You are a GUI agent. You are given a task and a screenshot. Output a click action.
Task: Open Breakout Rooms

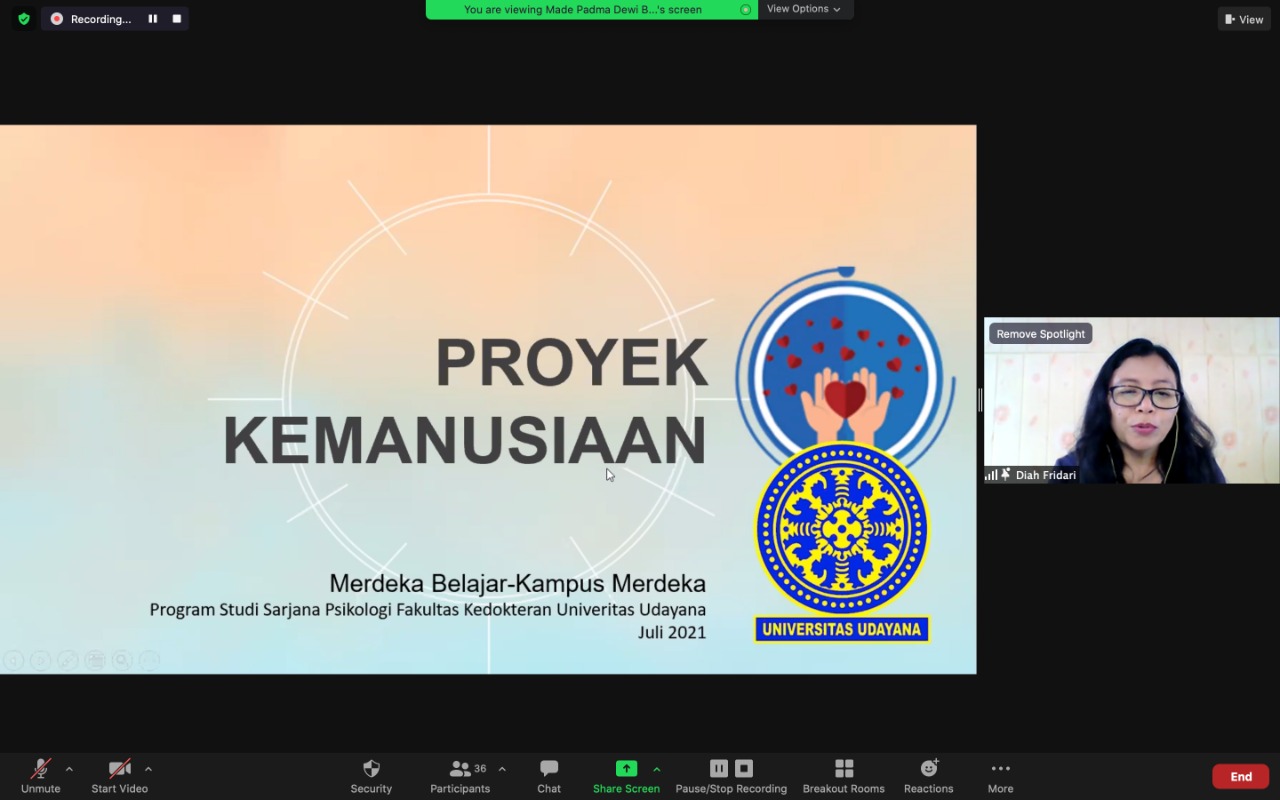tap(844, 776)
